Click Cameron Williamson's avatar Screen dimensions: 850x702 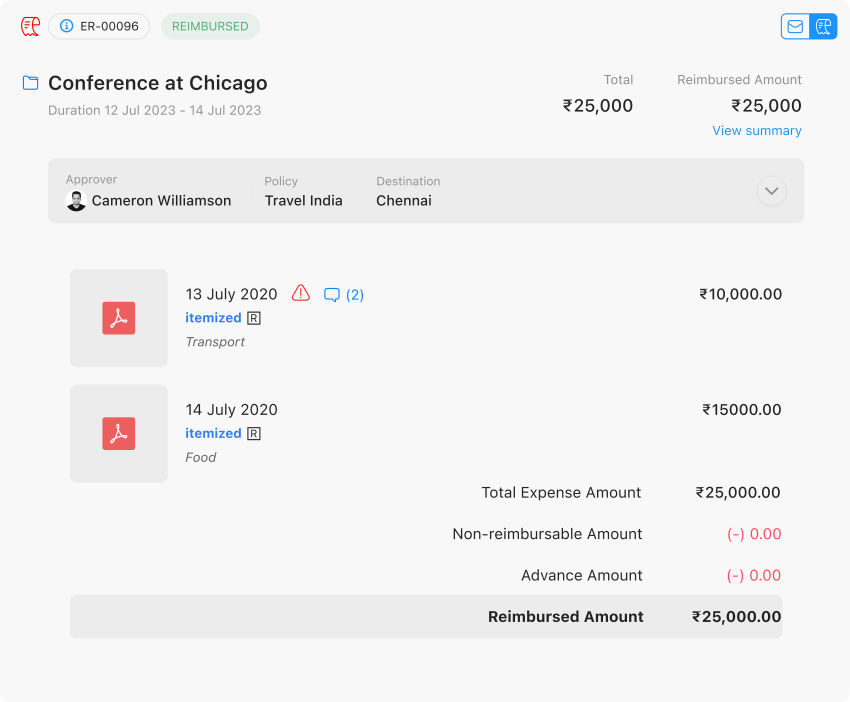click(76, 201)
